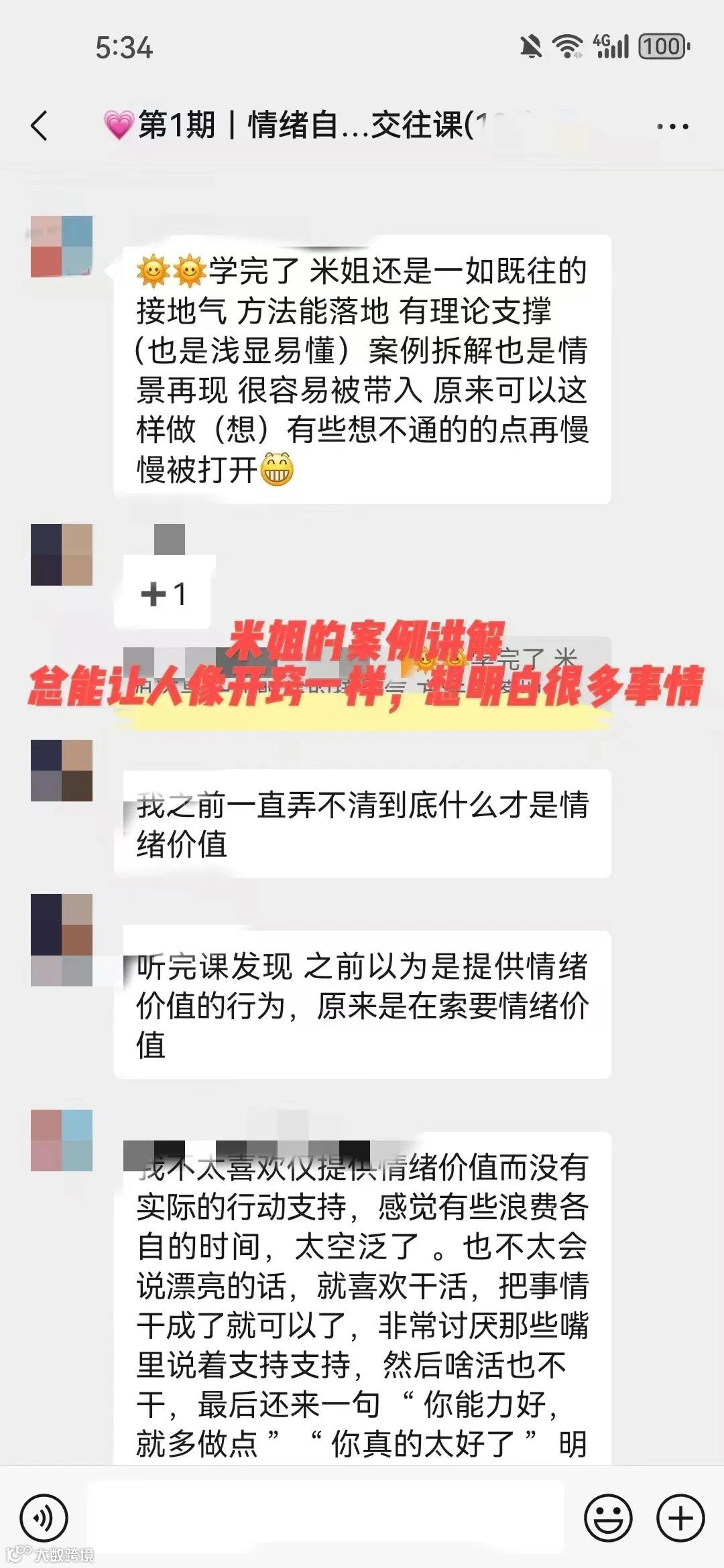724x1568 pixels.
Task: Select the 原来是在索要情绪价值 message bubble
Action: [362, 1004]
